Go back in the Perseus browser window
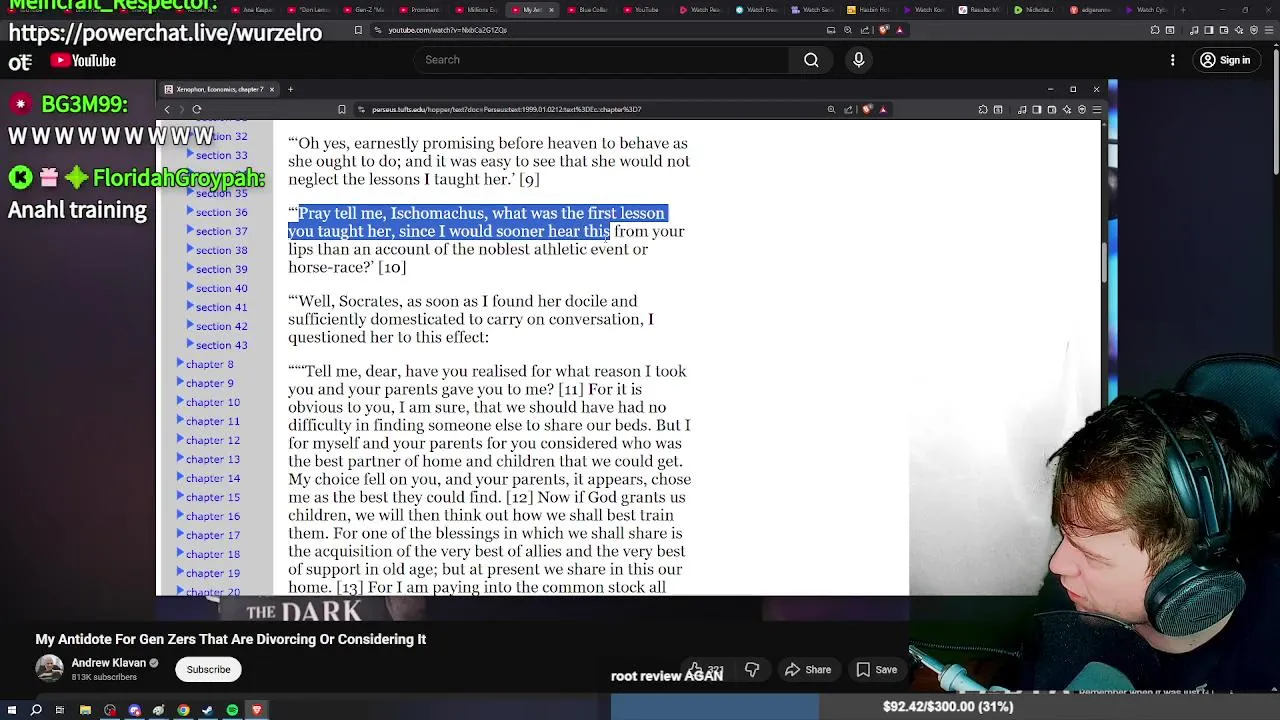The height and width of the screenshot is (720, 1280). 167,109
